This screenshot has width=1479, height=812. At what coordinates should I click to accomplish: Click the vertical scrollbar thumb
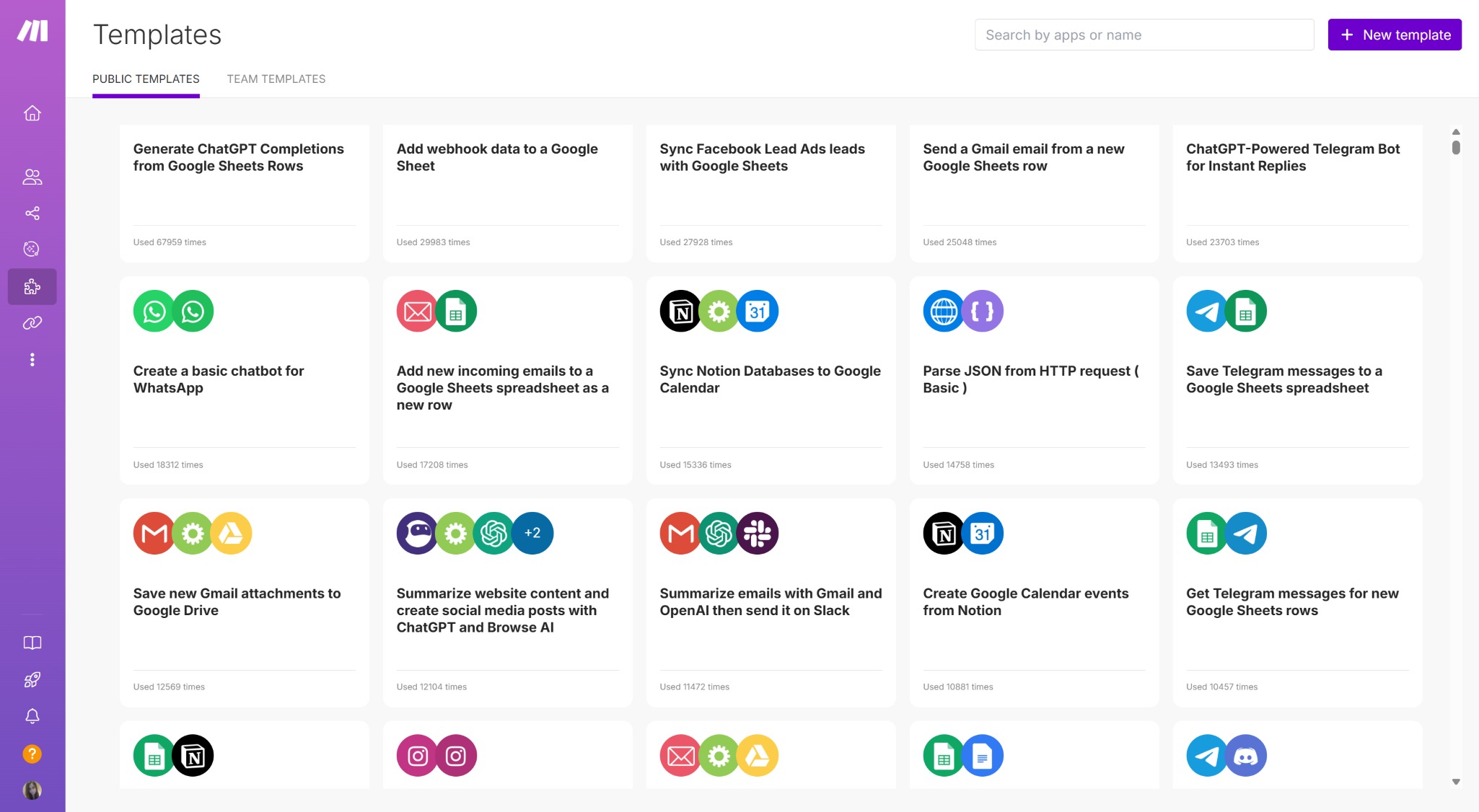tap(1456, 147)
